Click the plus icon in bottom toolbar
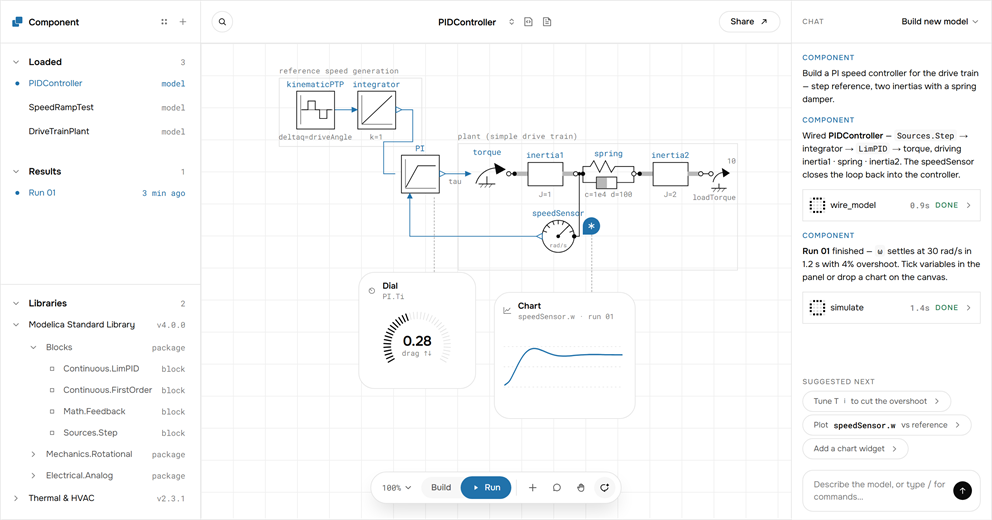Viewport: 992px width, 520px height. (x=533, y=488)
